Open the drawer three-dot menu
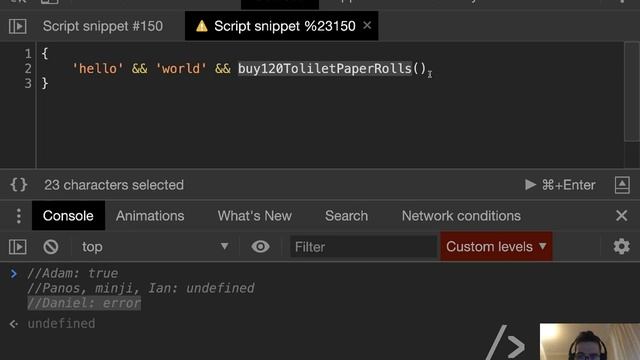Image resolution: width=640 pixels, height=360 pixels. pyautogui.click(x=18, y=216)
